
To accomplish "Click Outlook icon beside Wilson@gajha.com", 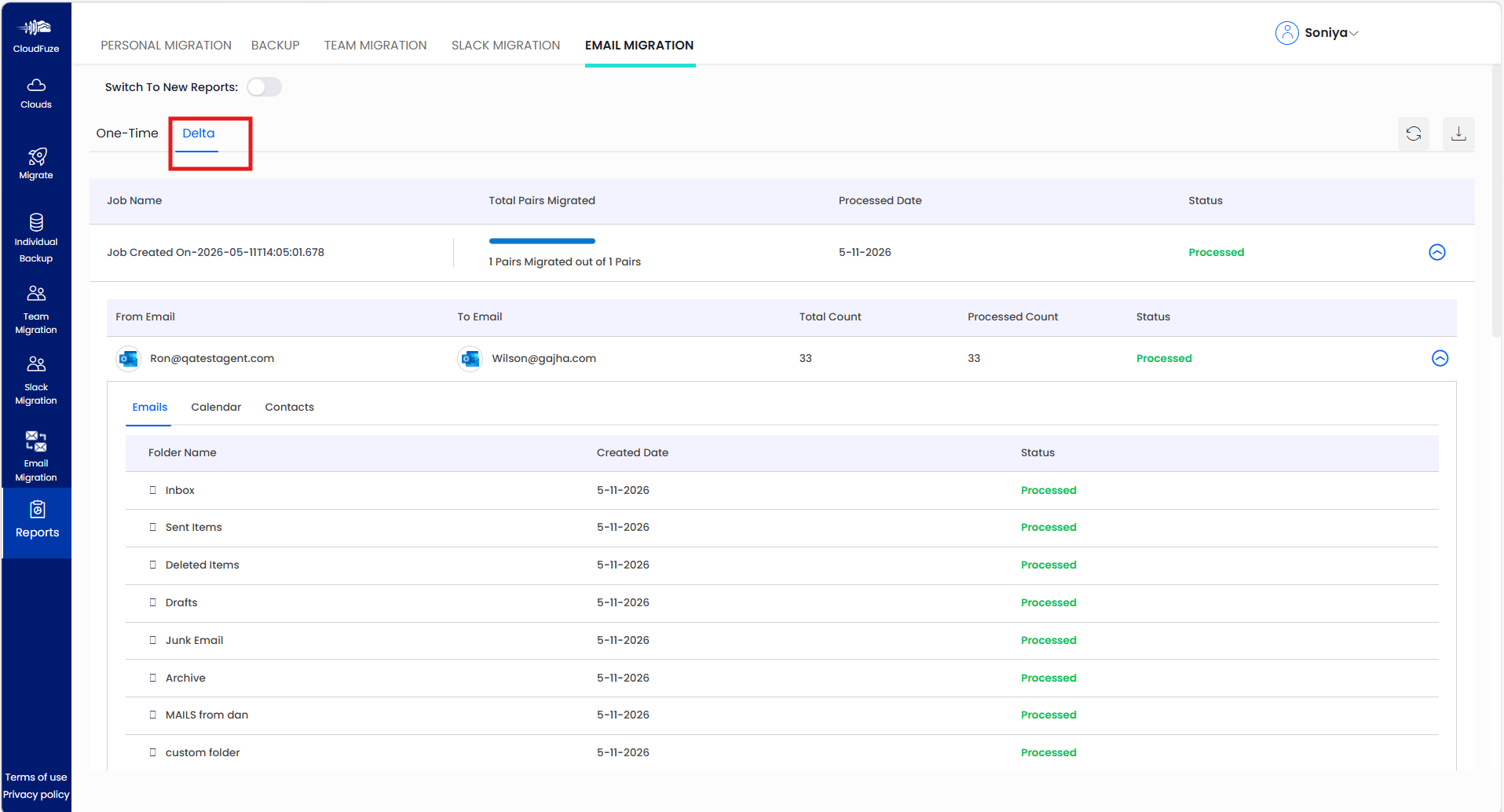I will click(470, 359).
